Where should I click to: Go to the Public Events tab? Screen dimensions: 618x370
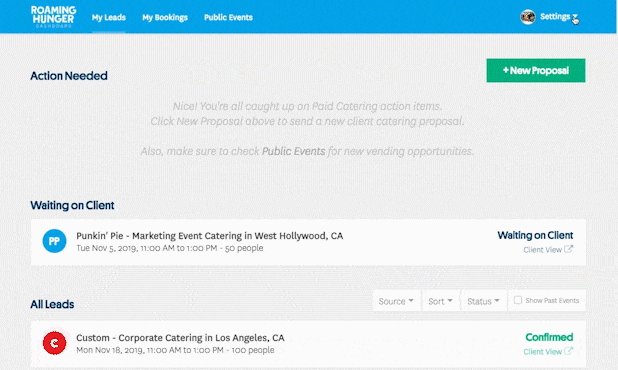[228, 17]
